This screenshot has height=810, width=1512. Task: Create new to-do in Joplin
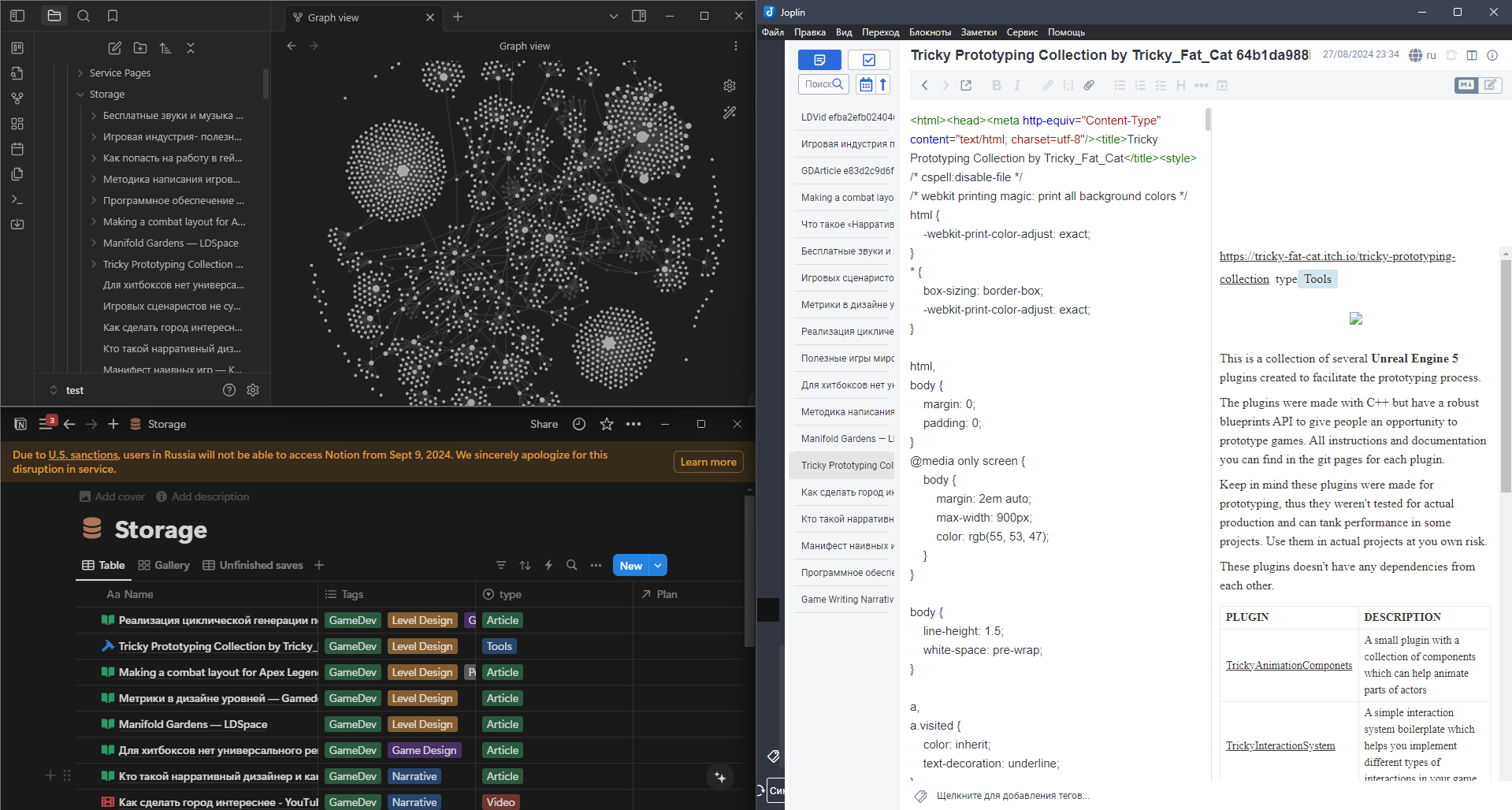tap(868, 60)
